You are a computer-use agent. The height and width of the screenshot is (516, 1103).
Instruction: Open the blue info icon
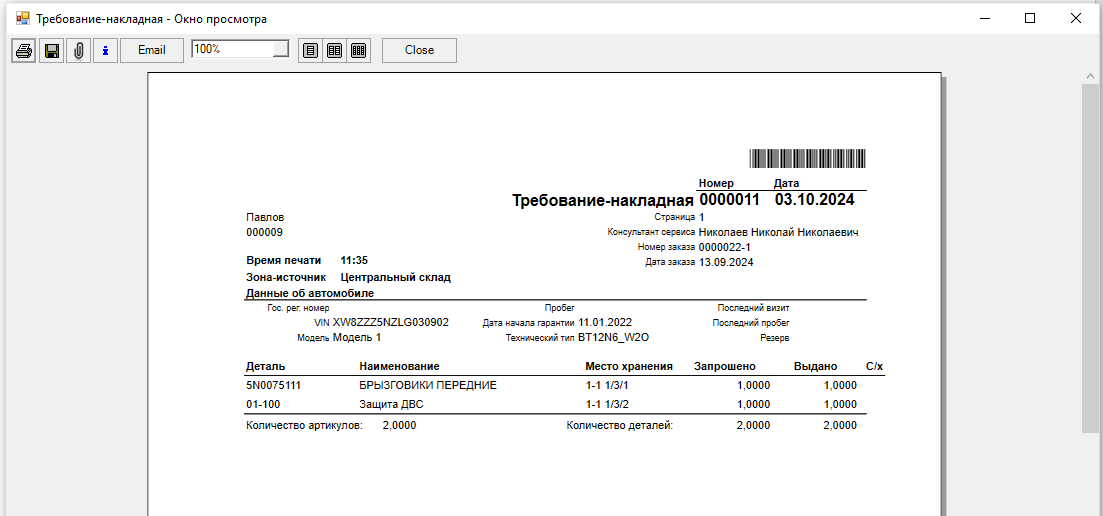105,50
